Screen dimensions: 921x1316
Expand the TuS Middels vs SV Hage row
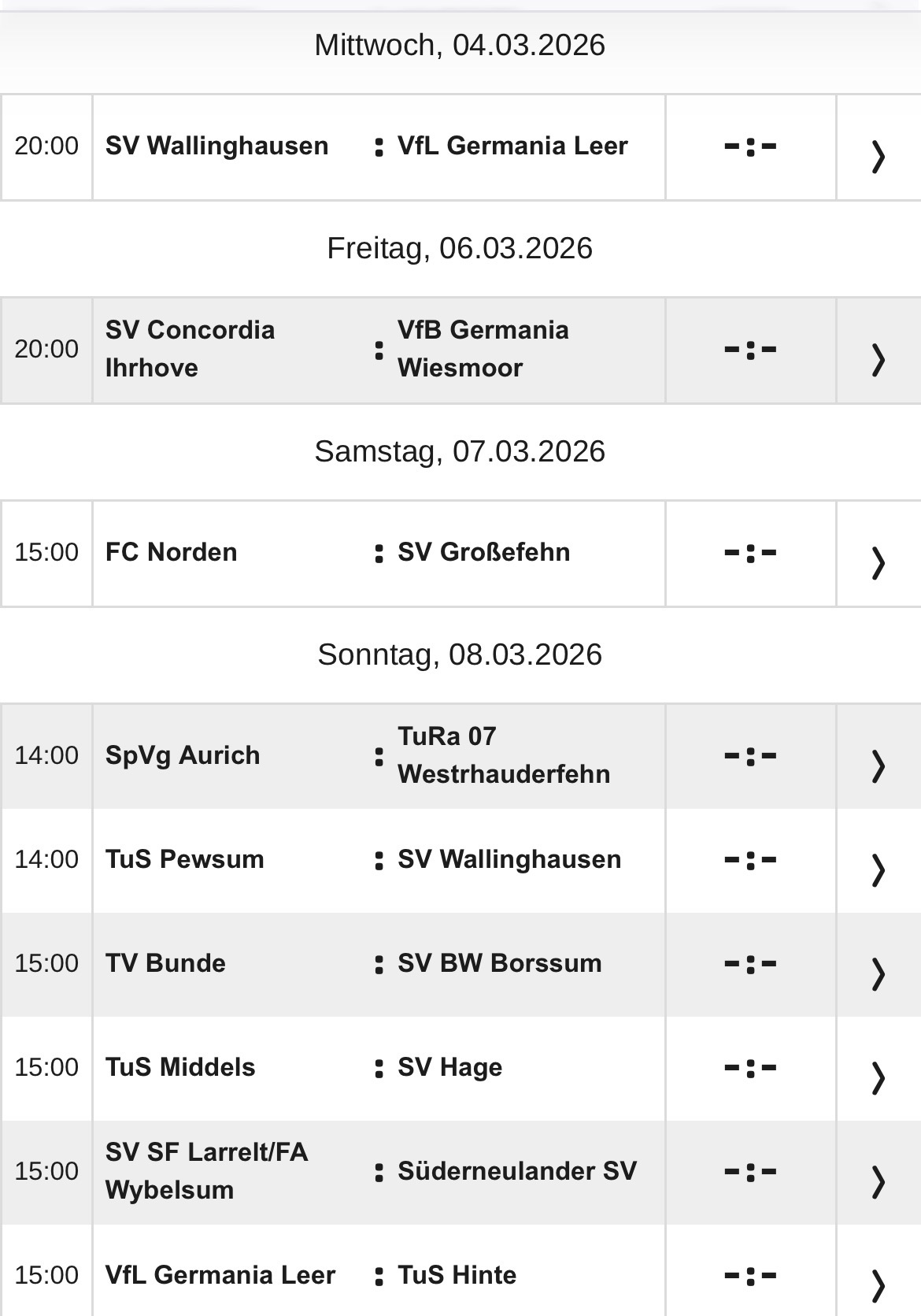[x=876, y=1067]
